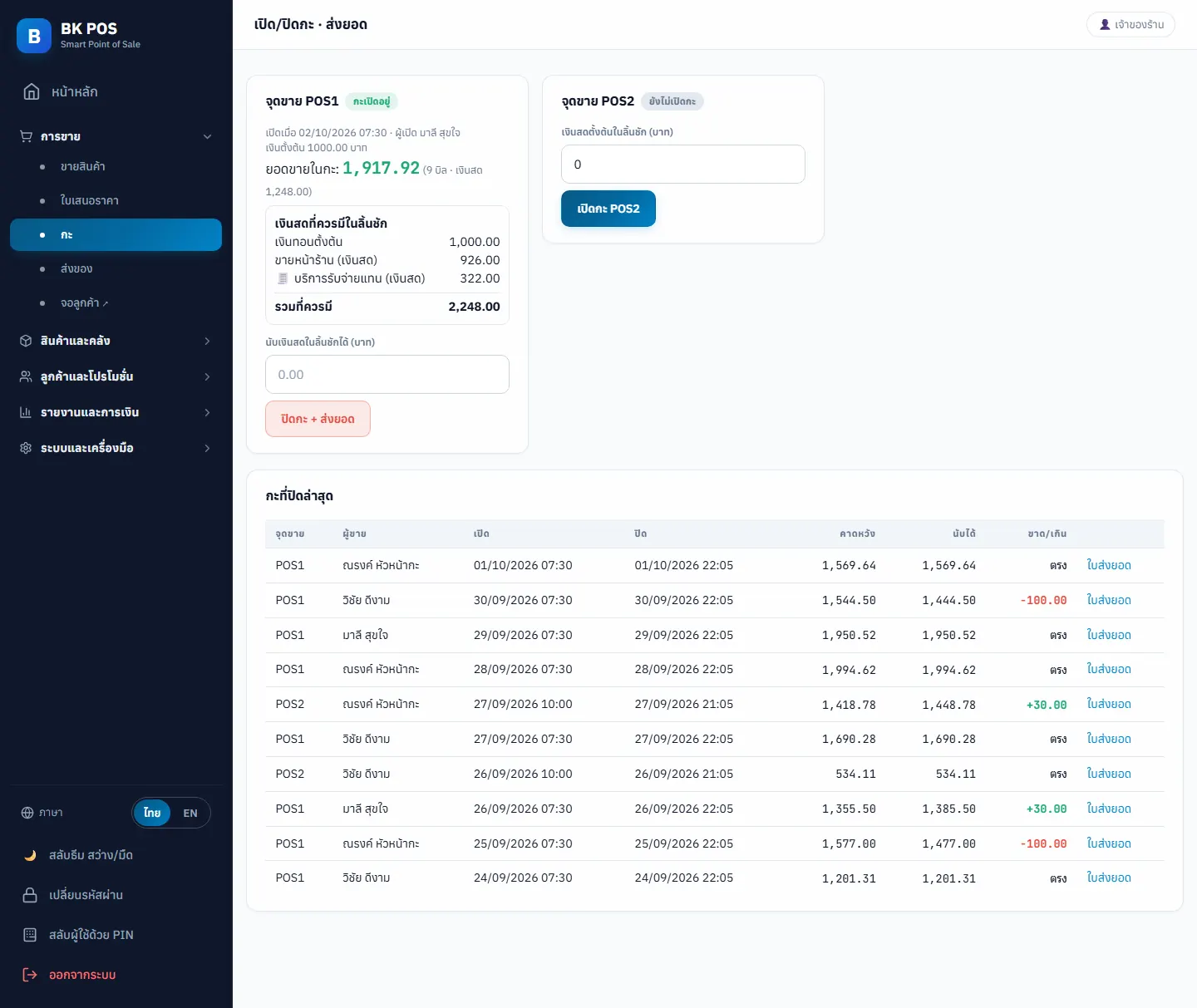Collapse the การขาย menu chevron

(207, 136)
